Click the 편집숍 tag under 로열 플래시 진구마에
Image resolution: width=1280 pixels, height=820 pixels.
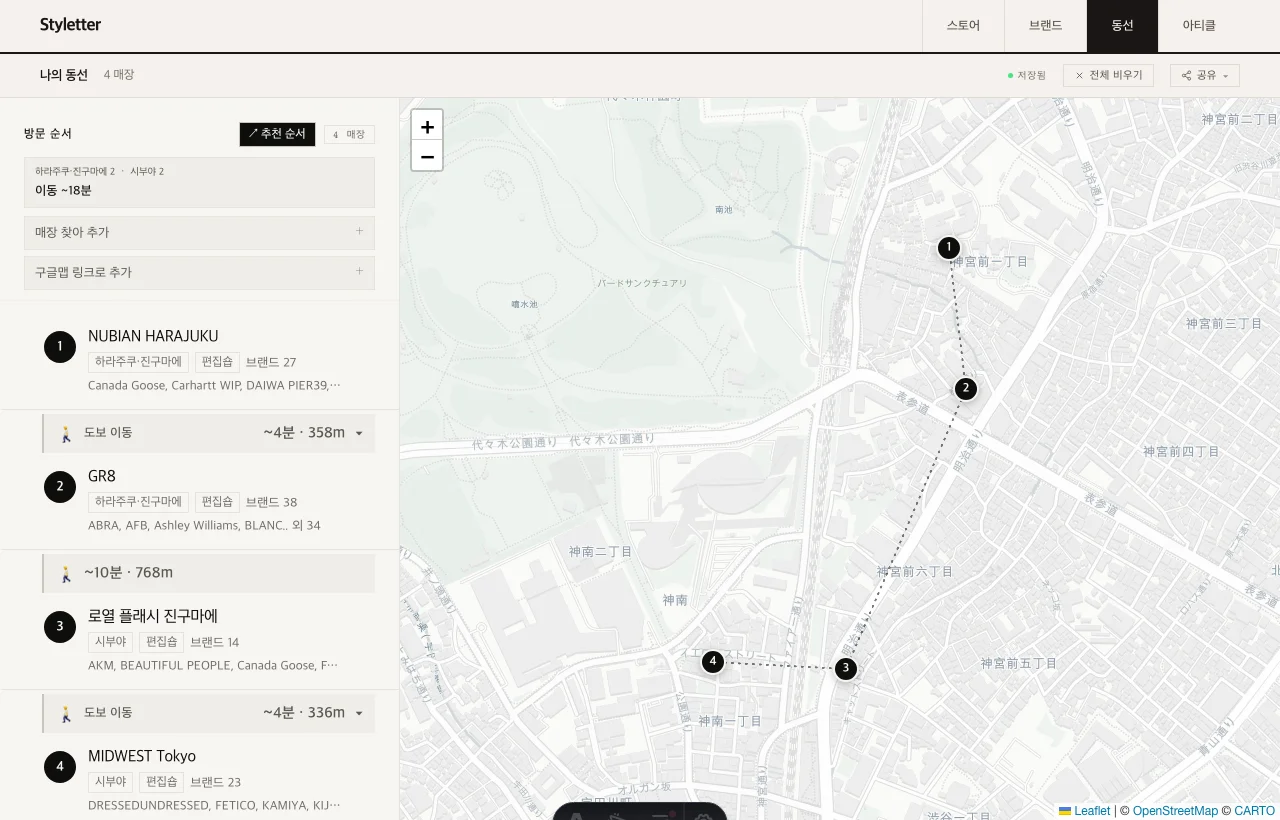pyautogui.click(x=161, y=642)
